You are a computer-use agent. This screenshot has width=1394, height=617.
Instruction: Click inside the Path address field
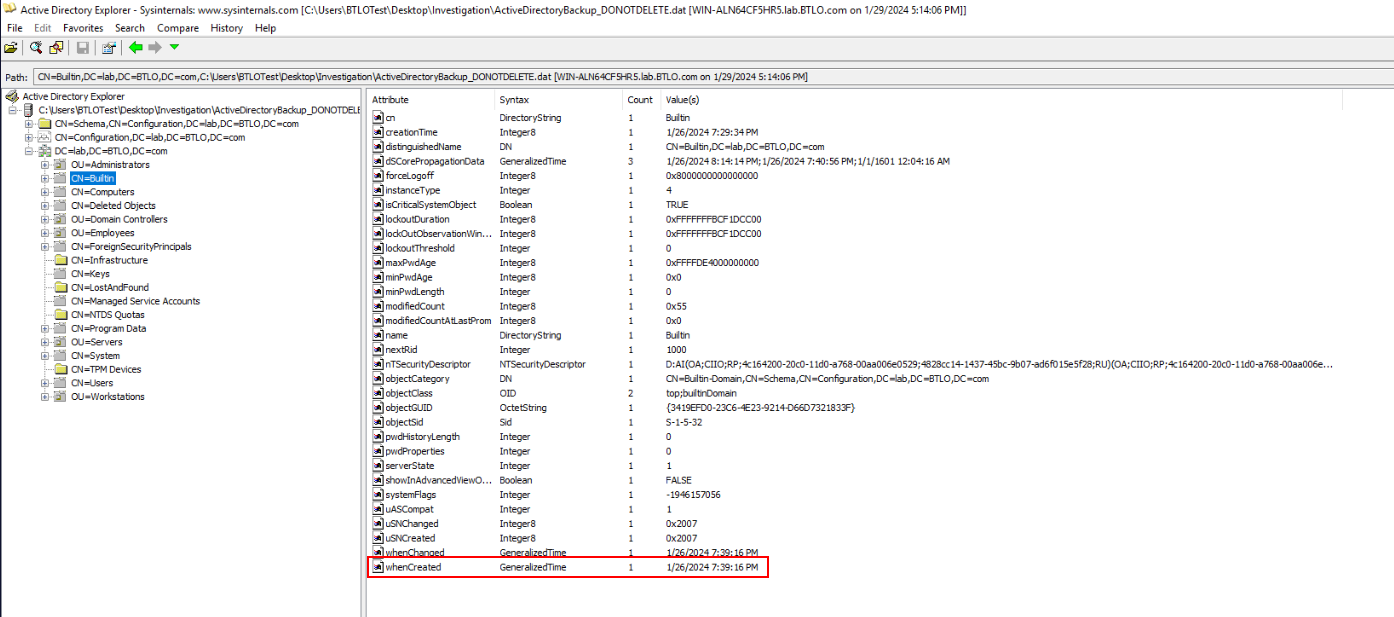(x=712, y=76)
